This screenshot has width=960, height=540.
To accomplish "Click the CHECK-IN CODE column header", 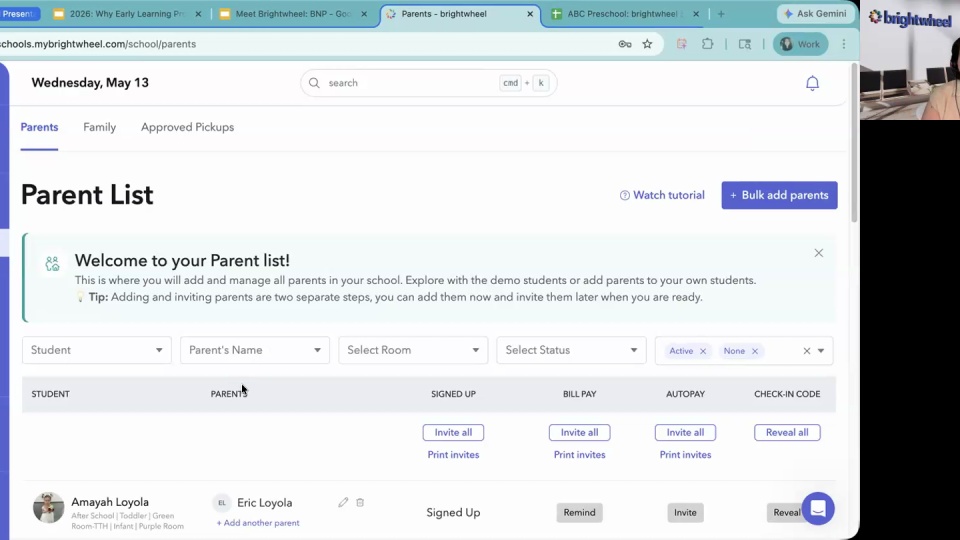I will point(787,394).
